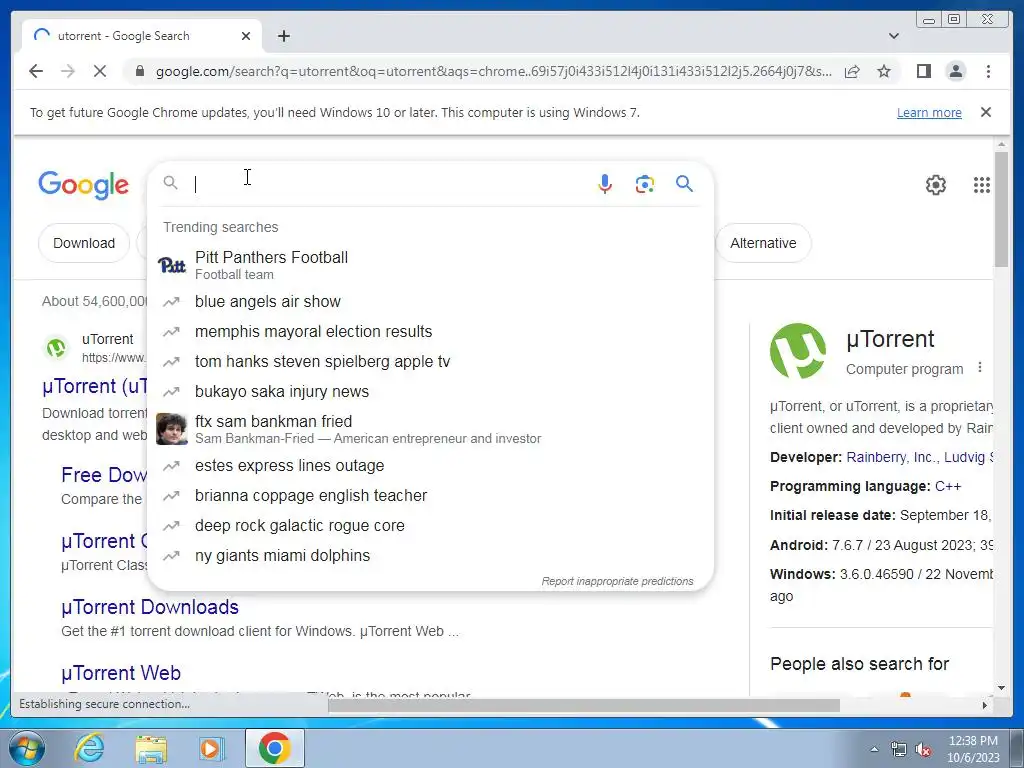Open more options beside Computer program
Viewport: 1024px width, 768px height.
[980, 368]
